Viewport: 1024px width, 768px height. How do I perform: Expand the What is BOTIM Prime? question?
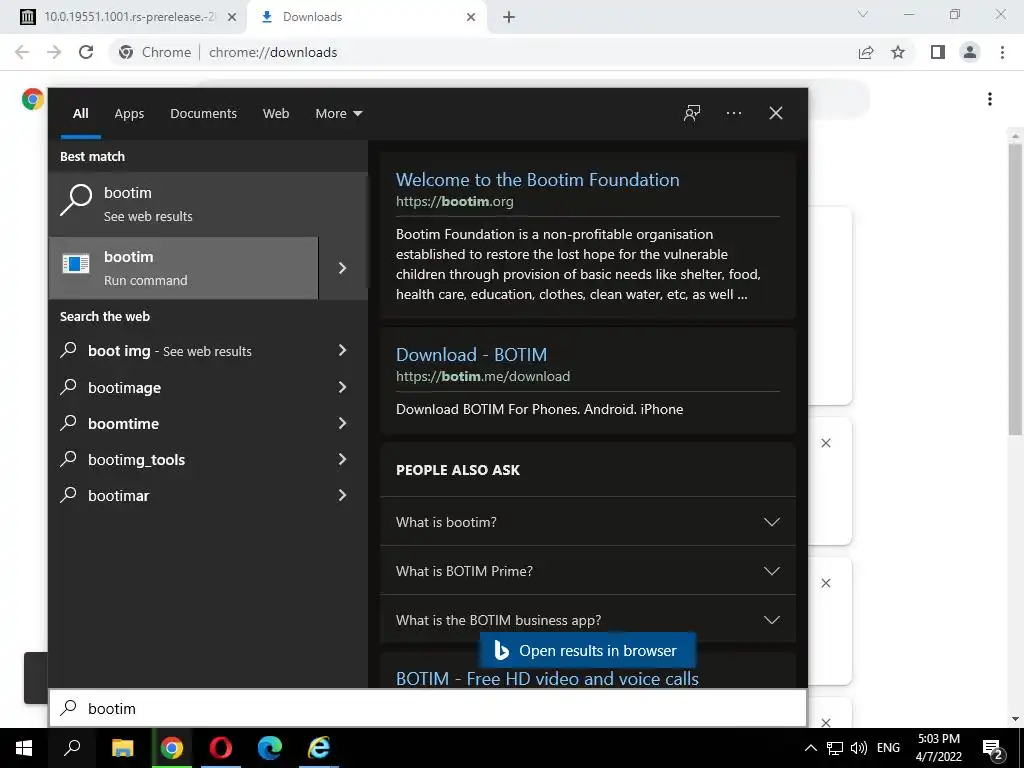pyautogui.click(x=588, y=571)
